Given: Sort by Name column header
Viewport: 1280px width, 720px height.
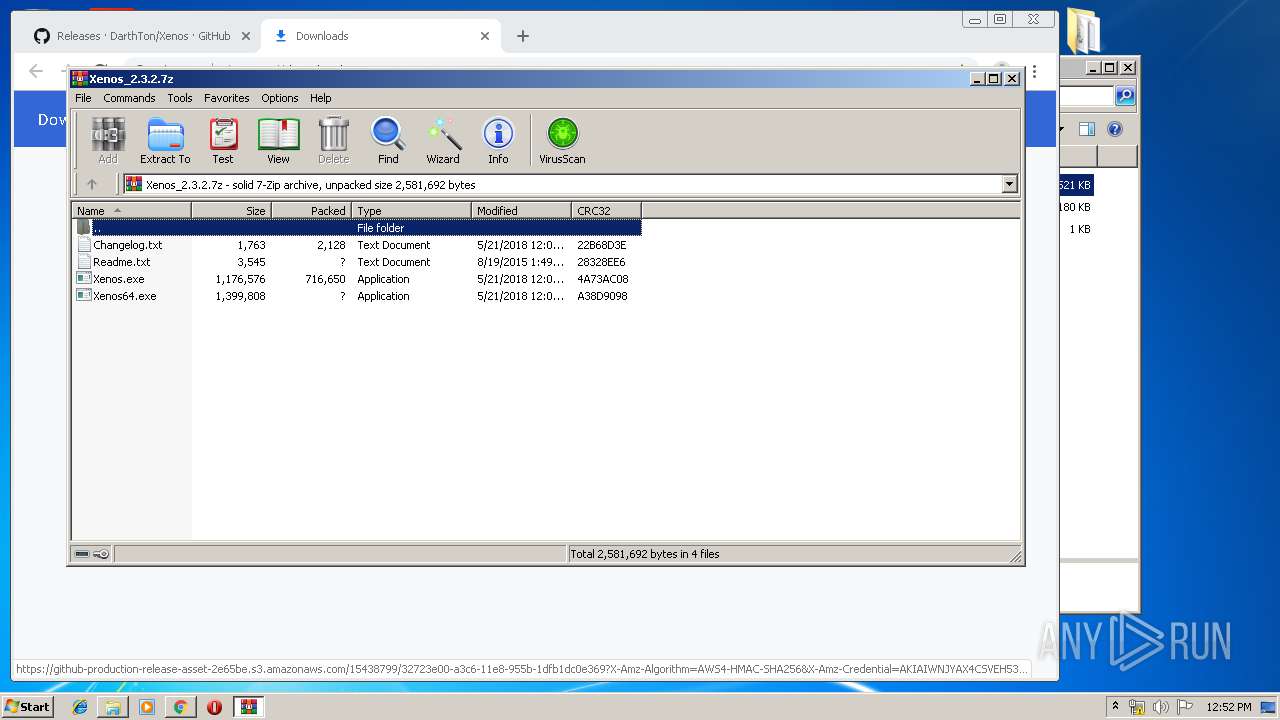Looking at the screenshot, I should (x=131, y=210).
